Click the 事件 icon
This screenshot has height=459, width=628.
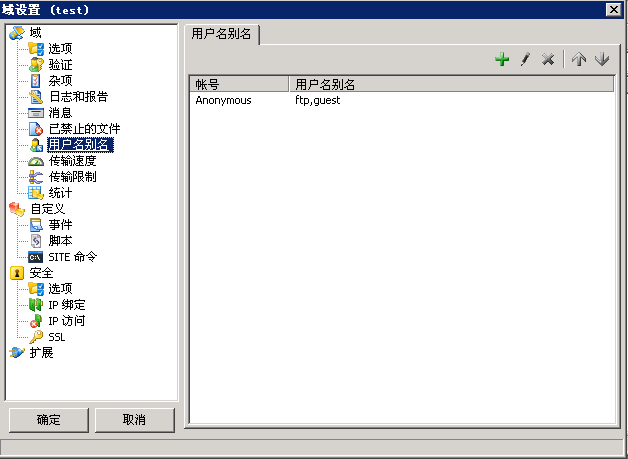point(36,225)
